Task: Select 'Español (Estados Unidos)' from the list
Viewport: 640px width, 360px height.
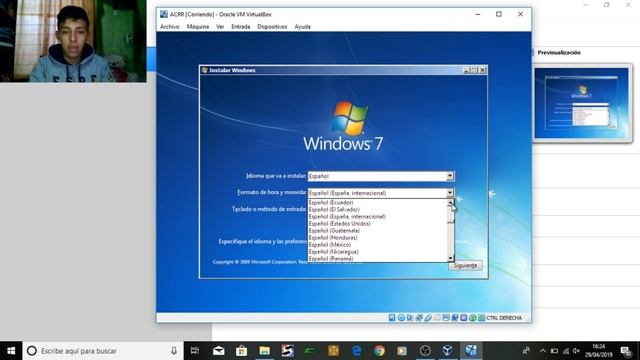Action: click(x=378, y=224)
